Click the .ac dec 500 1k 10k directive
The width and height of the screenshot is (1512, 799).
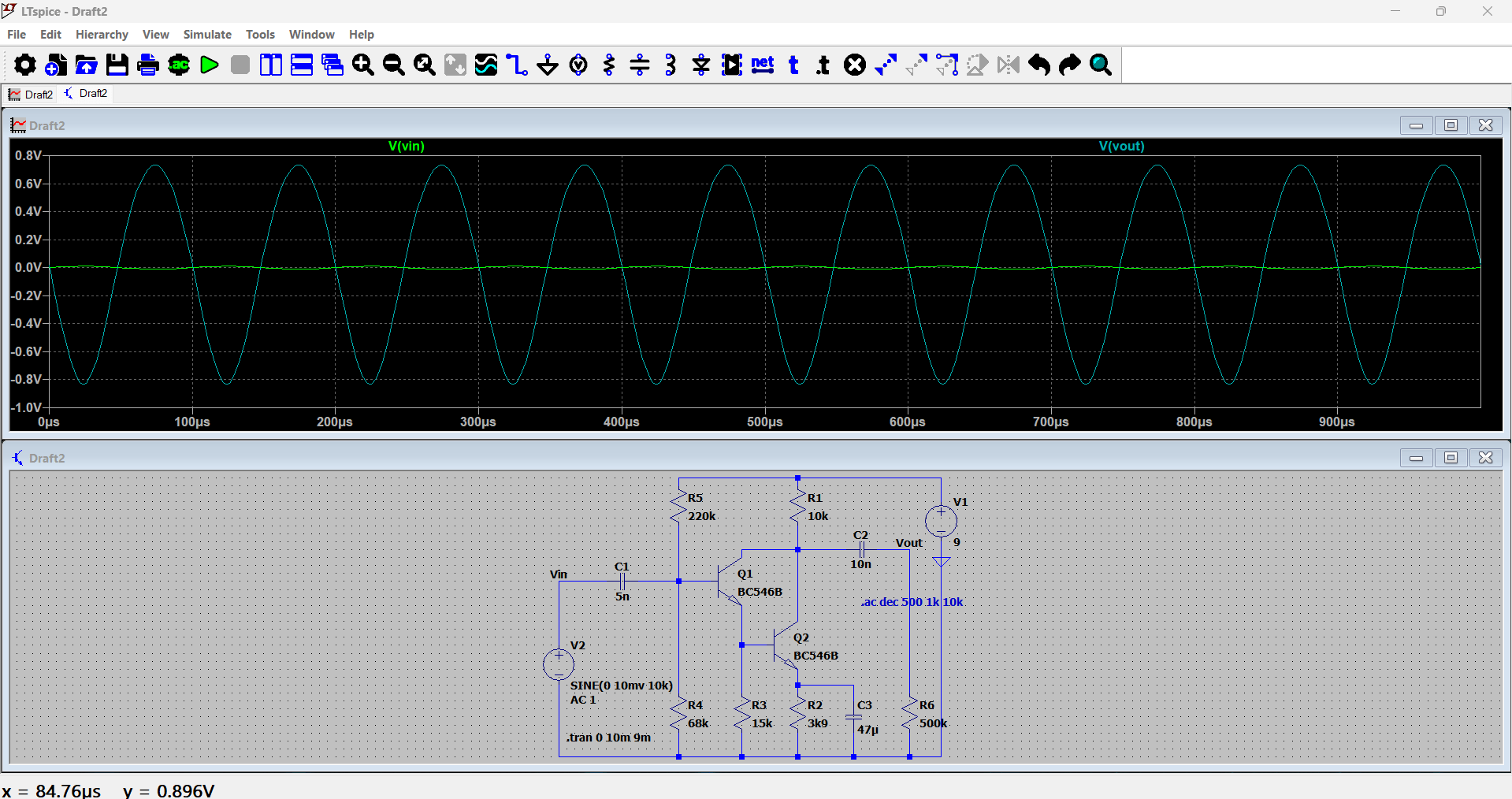click(x=912, y=602)
